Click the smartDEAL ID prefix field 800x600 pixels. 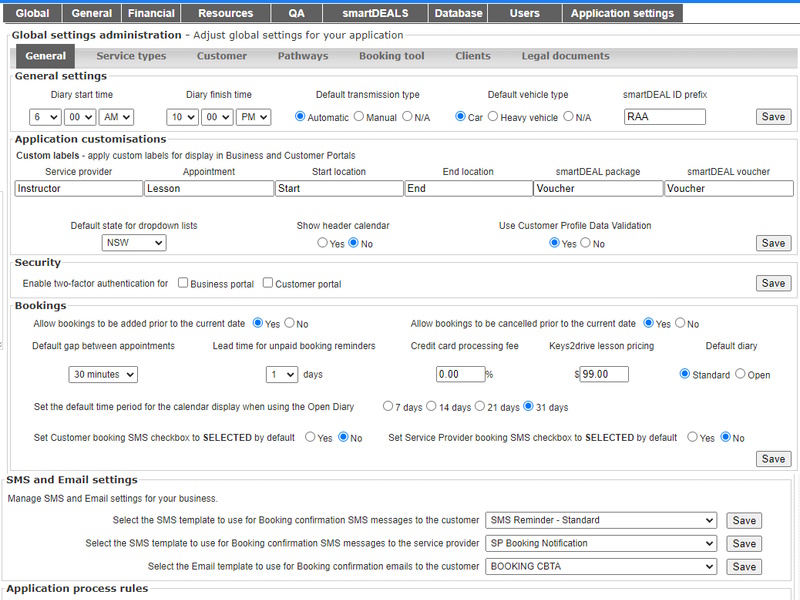point(664,117)
